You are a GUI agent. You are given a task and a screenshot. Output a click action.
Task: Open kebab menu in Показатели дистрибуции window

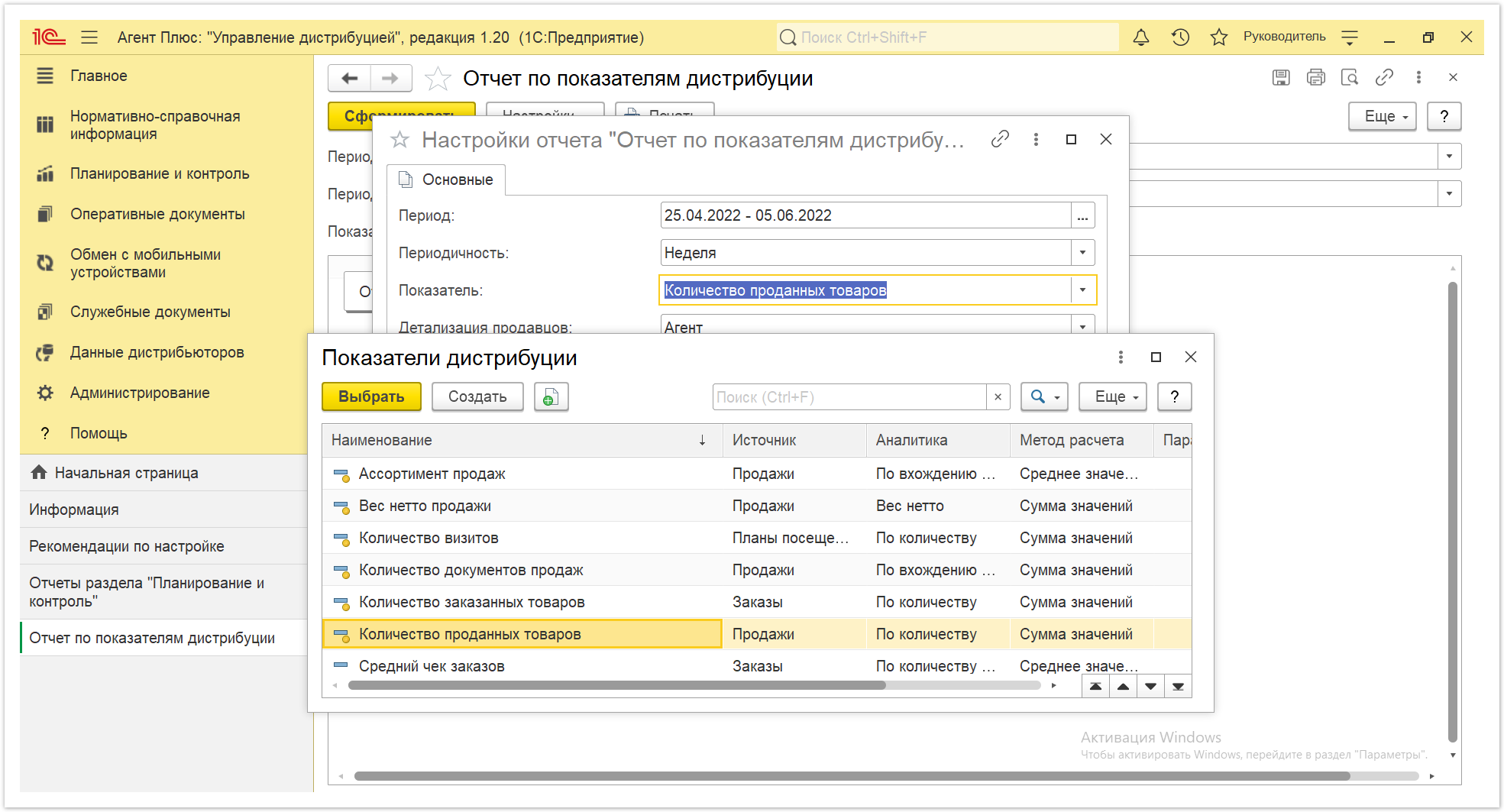pyautogui.click(x=1121, y=357)
